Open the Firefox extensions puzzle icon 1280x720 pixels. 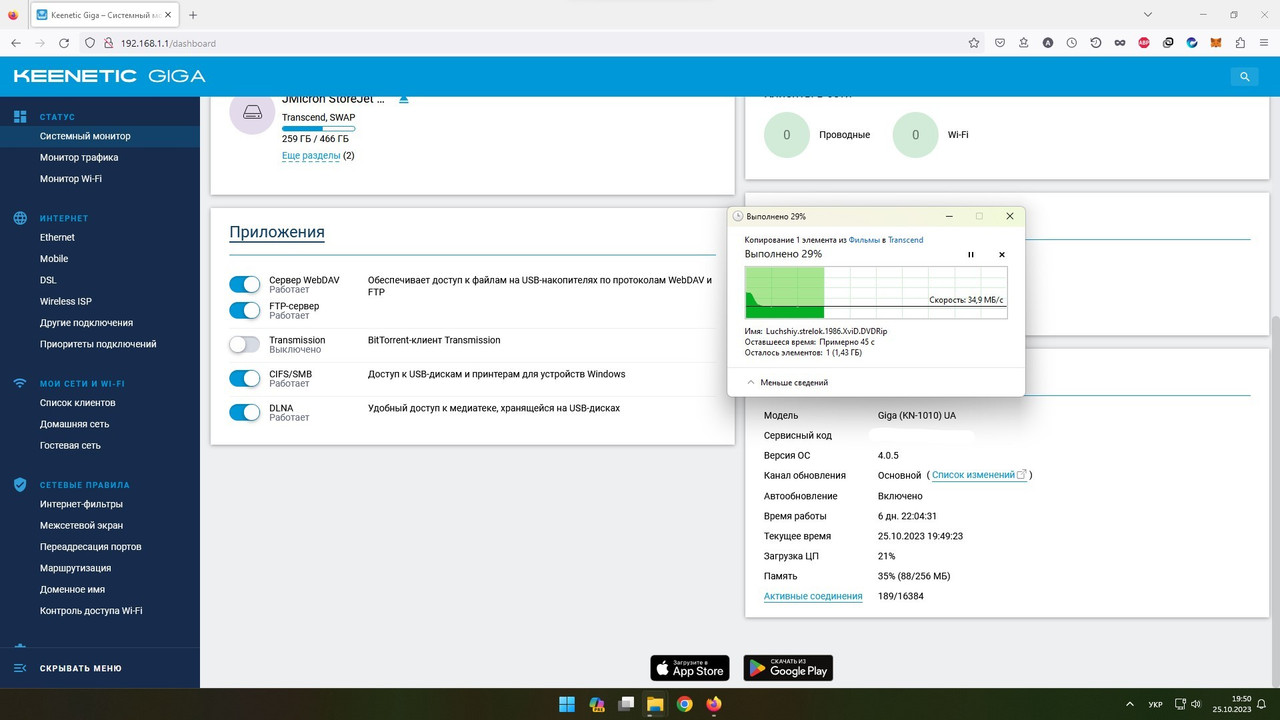pos(1240,43)
